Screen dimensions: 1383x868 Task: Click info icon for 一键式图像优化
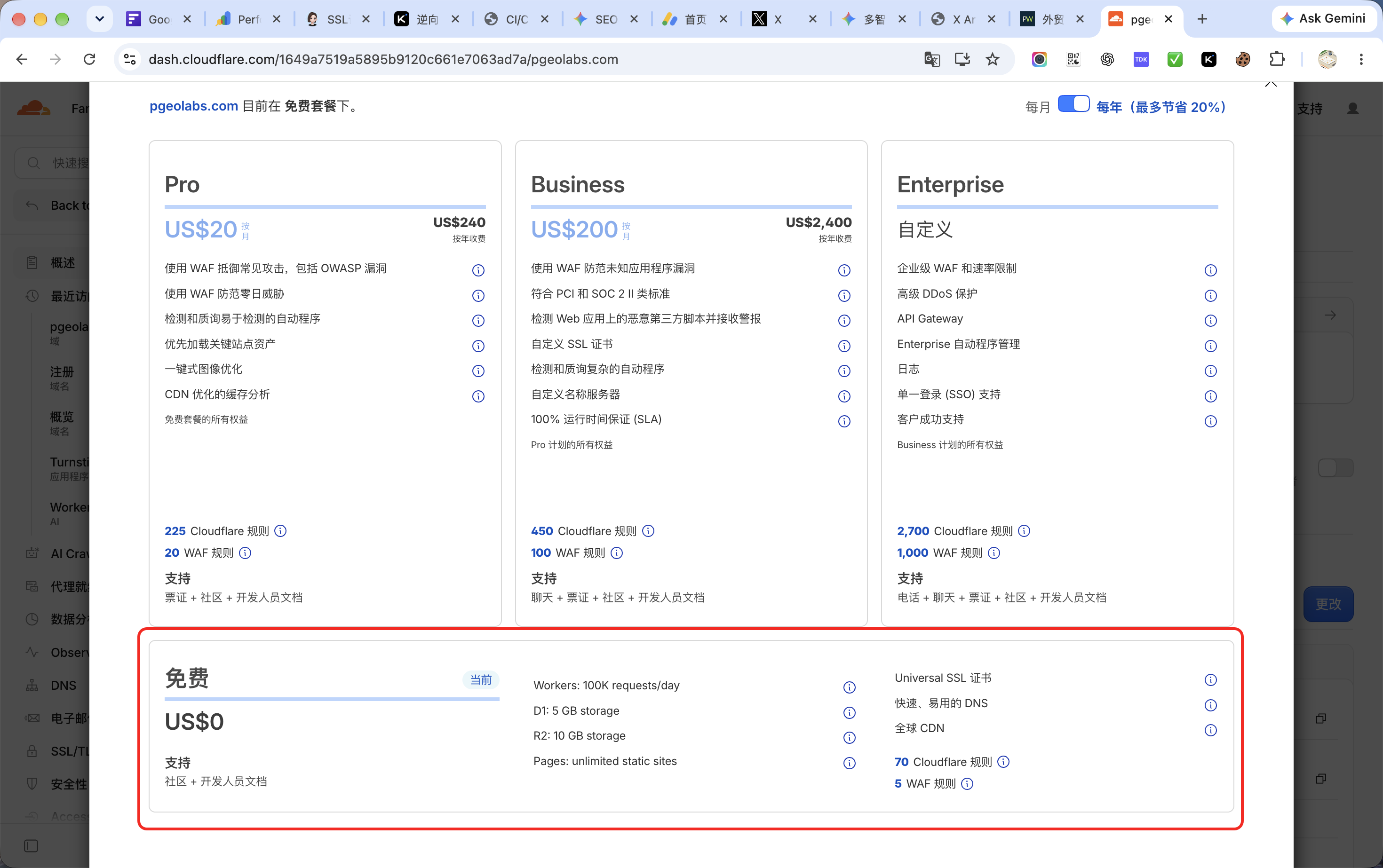(478, 371)
